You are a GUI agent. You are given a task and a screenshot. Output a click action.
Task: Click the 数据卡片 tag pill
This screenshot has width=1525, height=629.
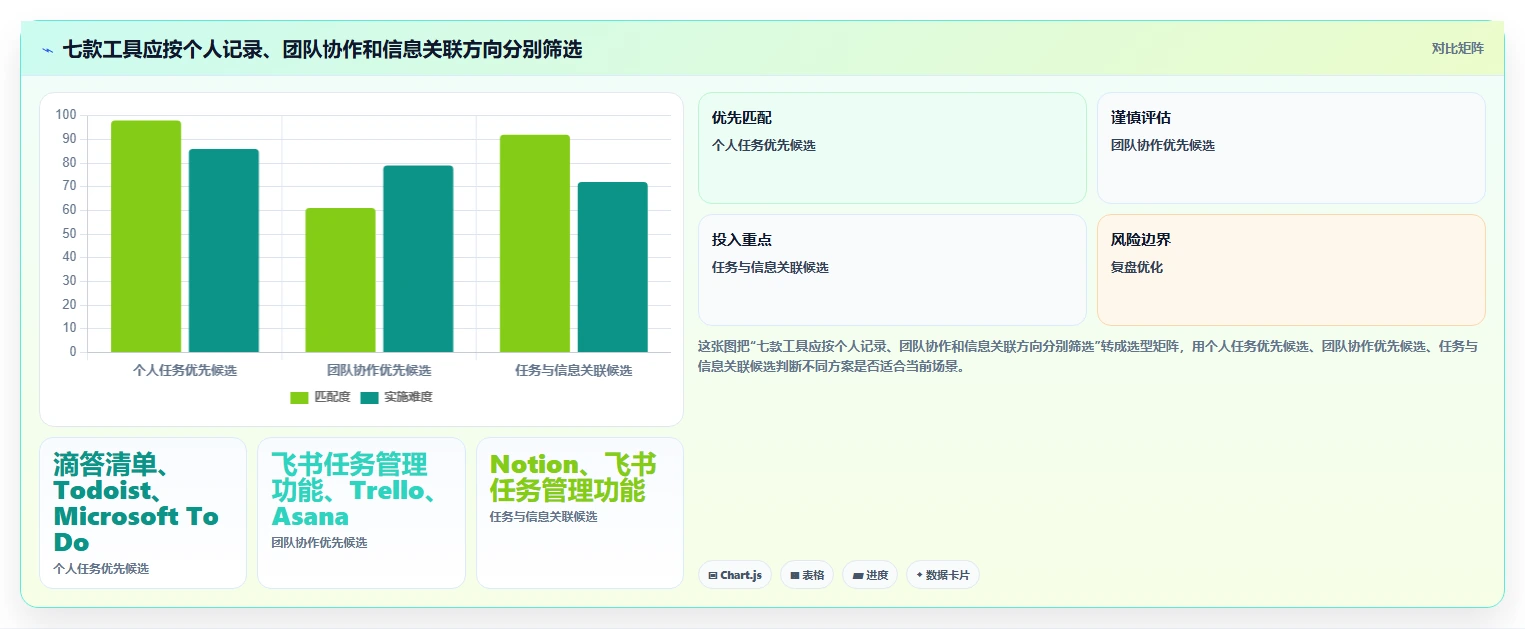coord(943,575)
